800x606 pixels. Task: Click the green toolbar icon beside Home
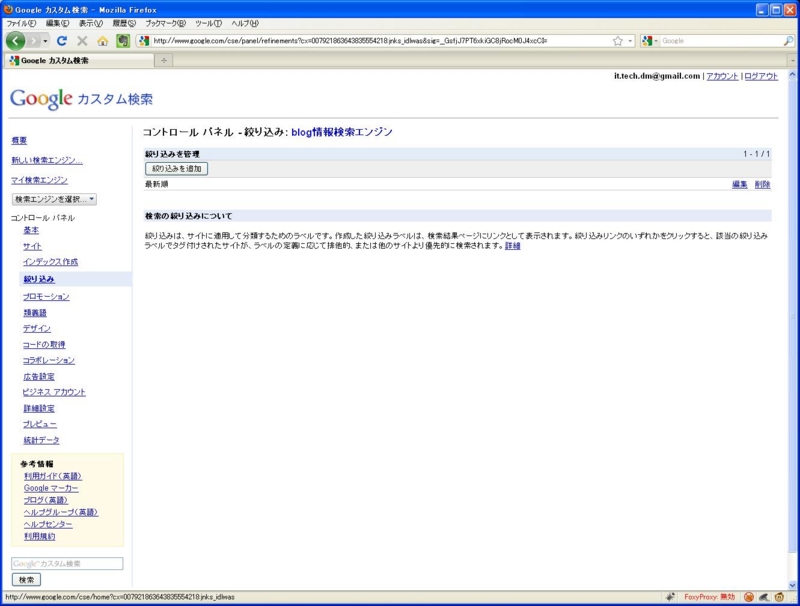(x=123, y=41)
